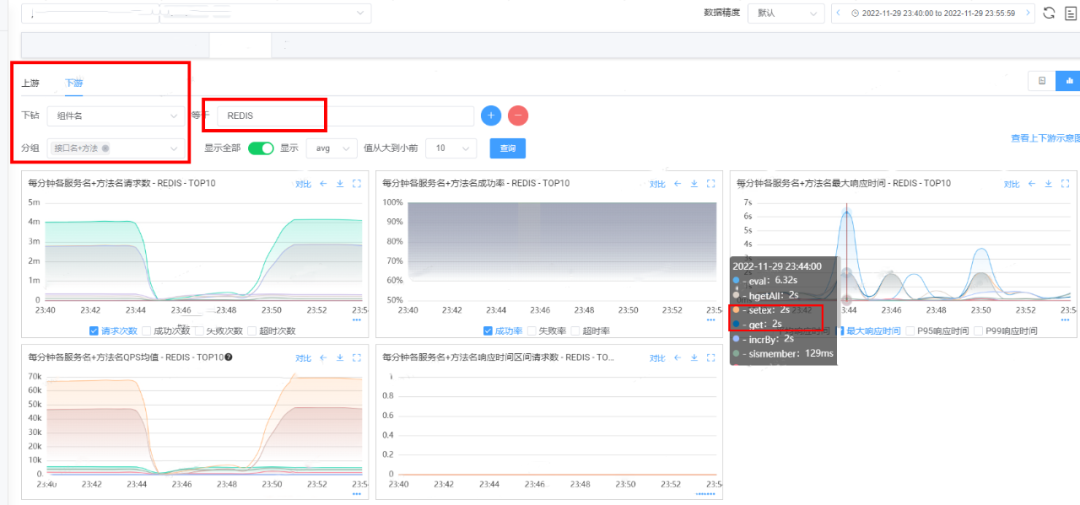
Task: Click back arrow on max response time chart
Action: pos(1030,184)
